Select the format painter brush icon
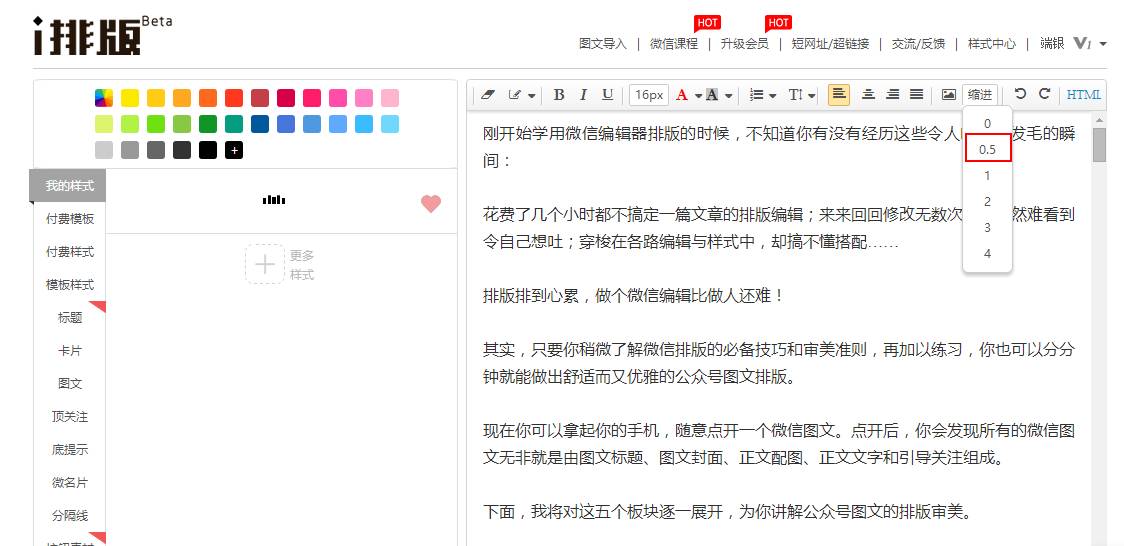 (514, 95)
